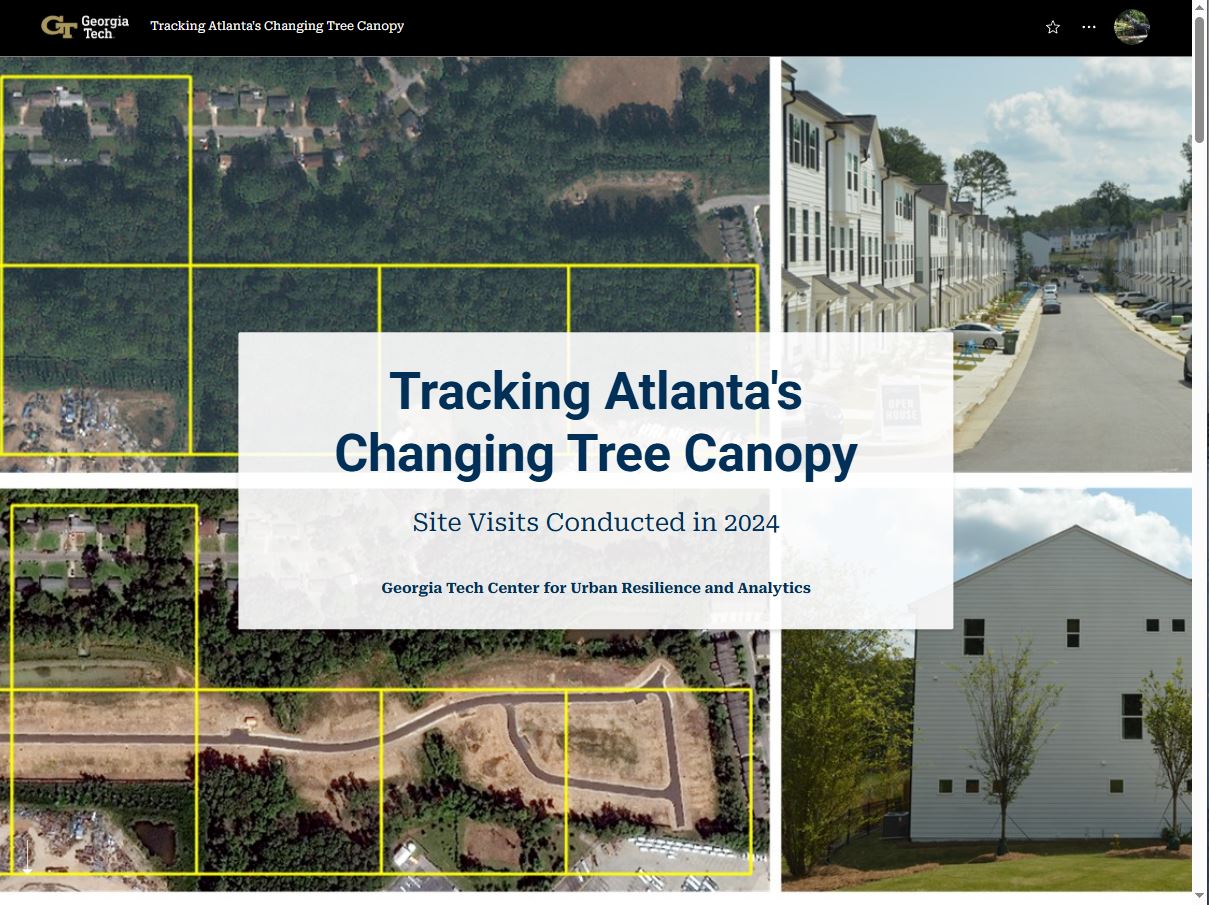This screenshot has width=1209, height=905.
Task: Click the Georgia Tech Center for Urban Resilience byline
Action: tap(596, 588)
